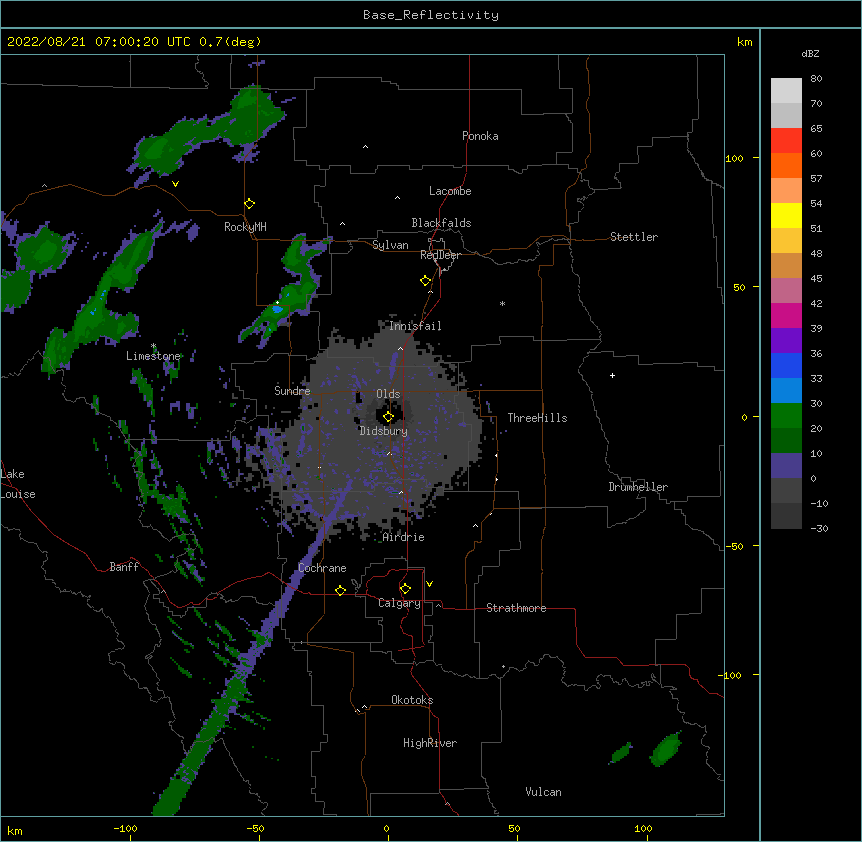
Task: Pick the orange 57-60 dBZ legend swatch
Action: 786,166
